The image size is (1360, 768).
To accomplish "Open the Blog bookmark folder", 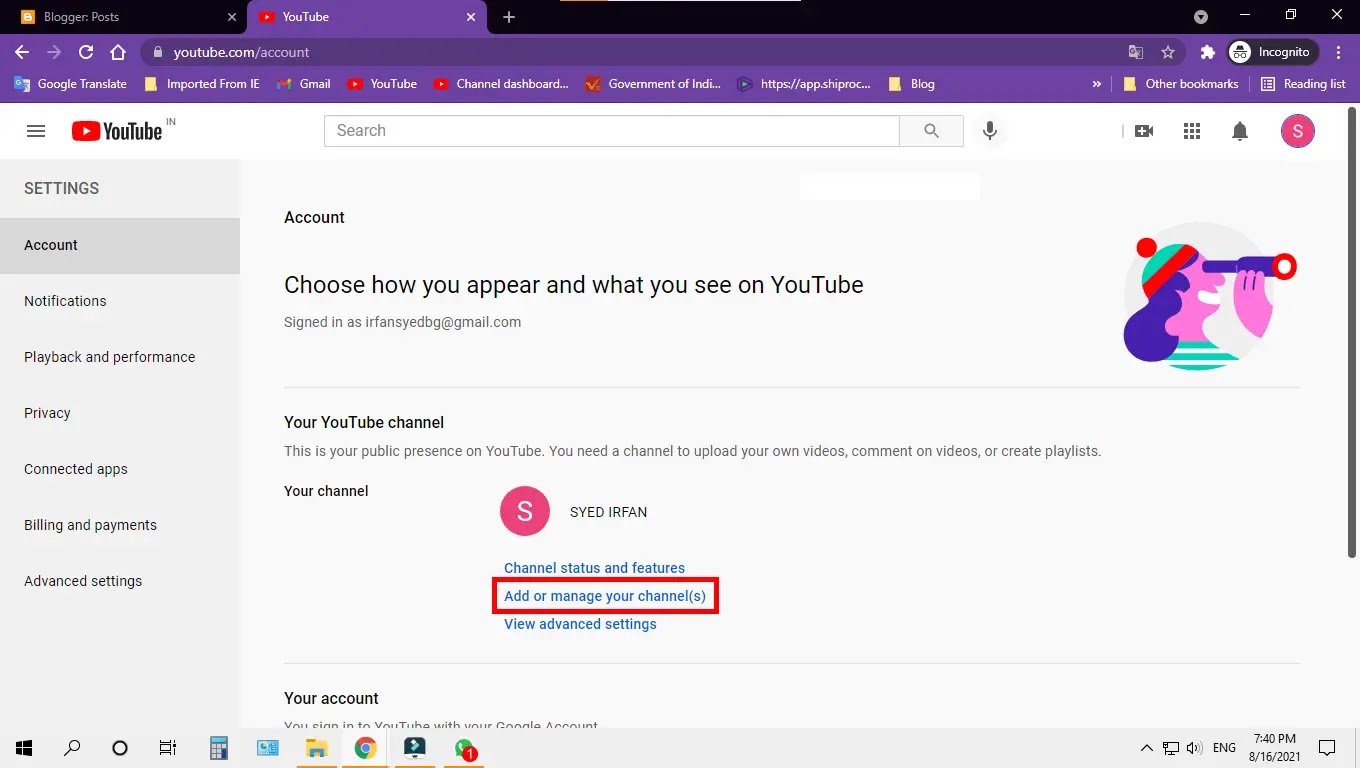I will 911,84.
